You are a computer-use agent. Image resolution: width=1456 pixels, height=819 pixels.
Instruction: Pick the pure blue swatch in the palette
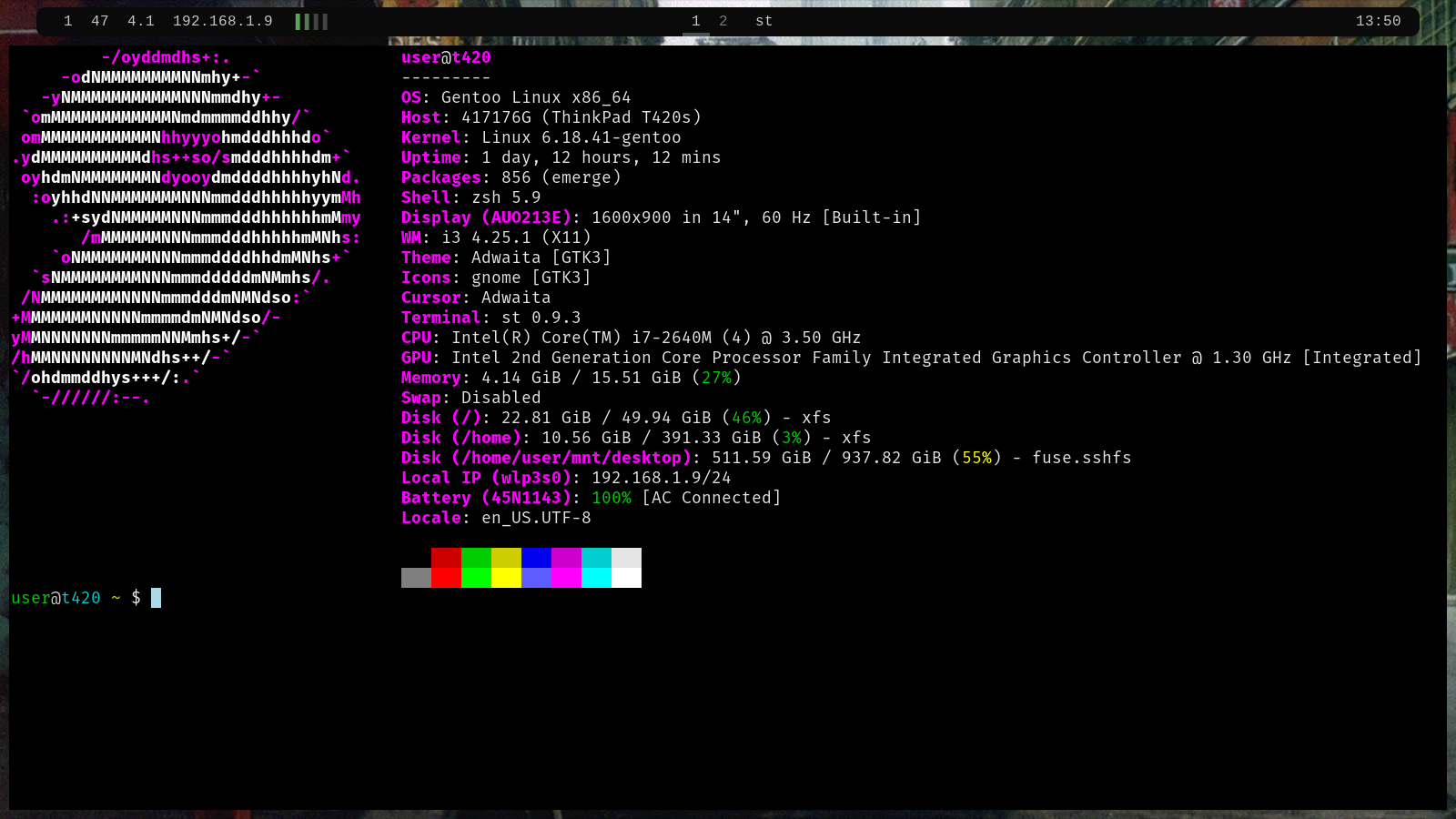536,558
